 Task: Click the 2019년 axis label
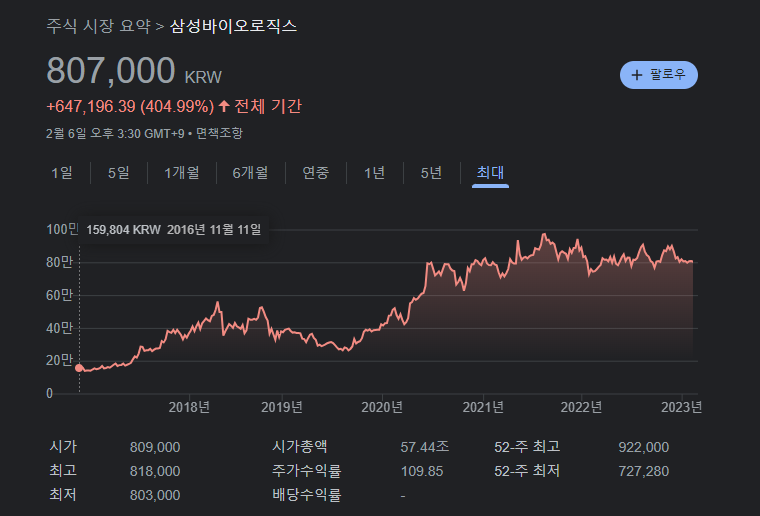point(282,407)
